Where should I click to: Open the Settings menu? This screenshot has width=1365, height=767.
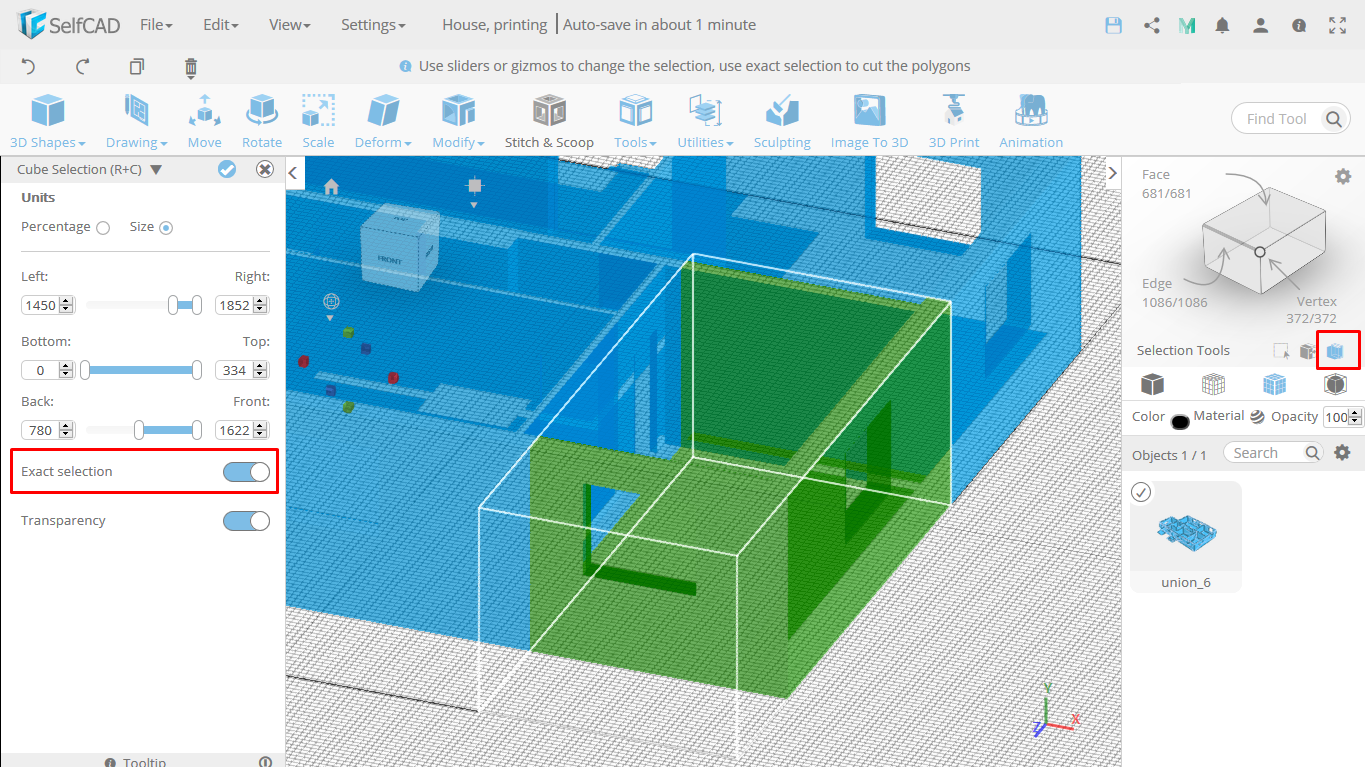(x=373, y=25)
